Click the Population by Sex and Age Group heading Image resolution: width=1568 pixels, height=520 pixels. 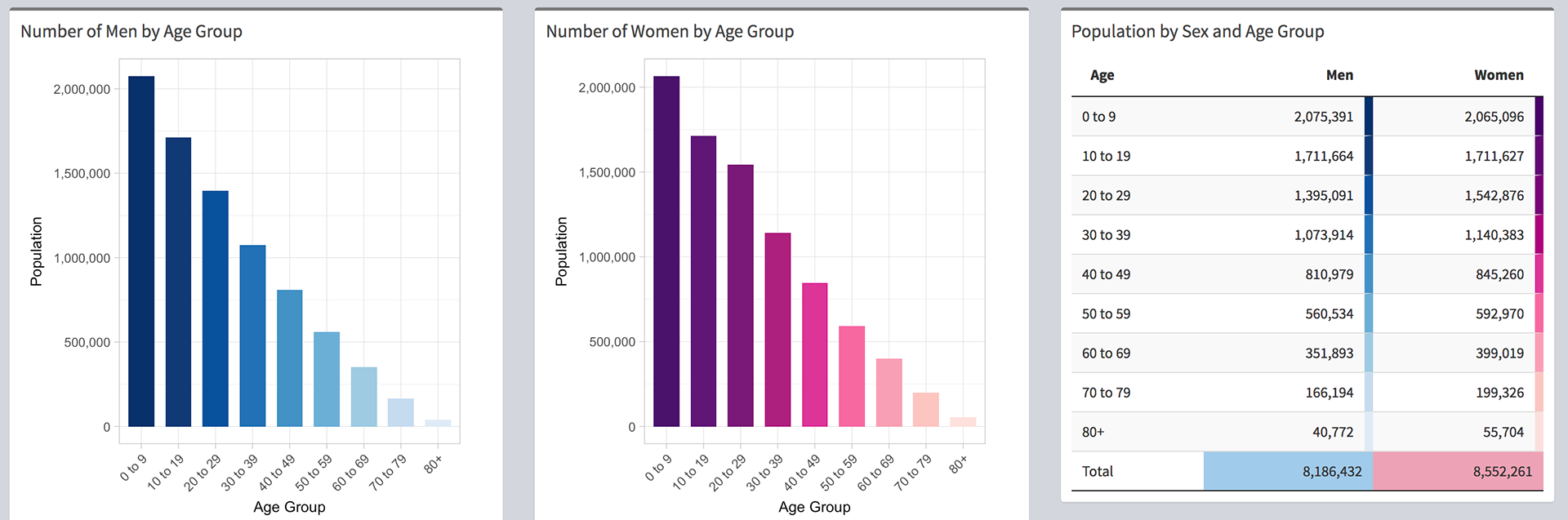[1197, 32]
